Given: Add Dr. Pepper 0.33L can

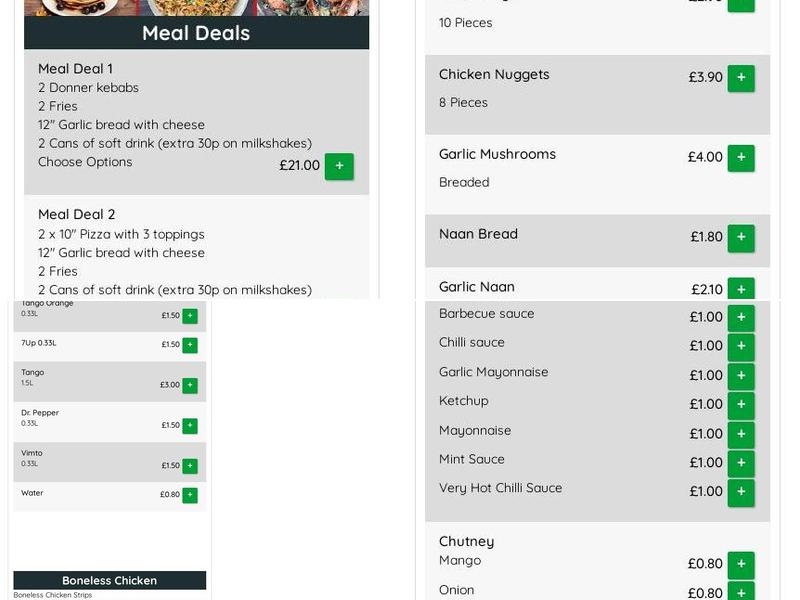Looking at the screenshot, I should point(190,425).
